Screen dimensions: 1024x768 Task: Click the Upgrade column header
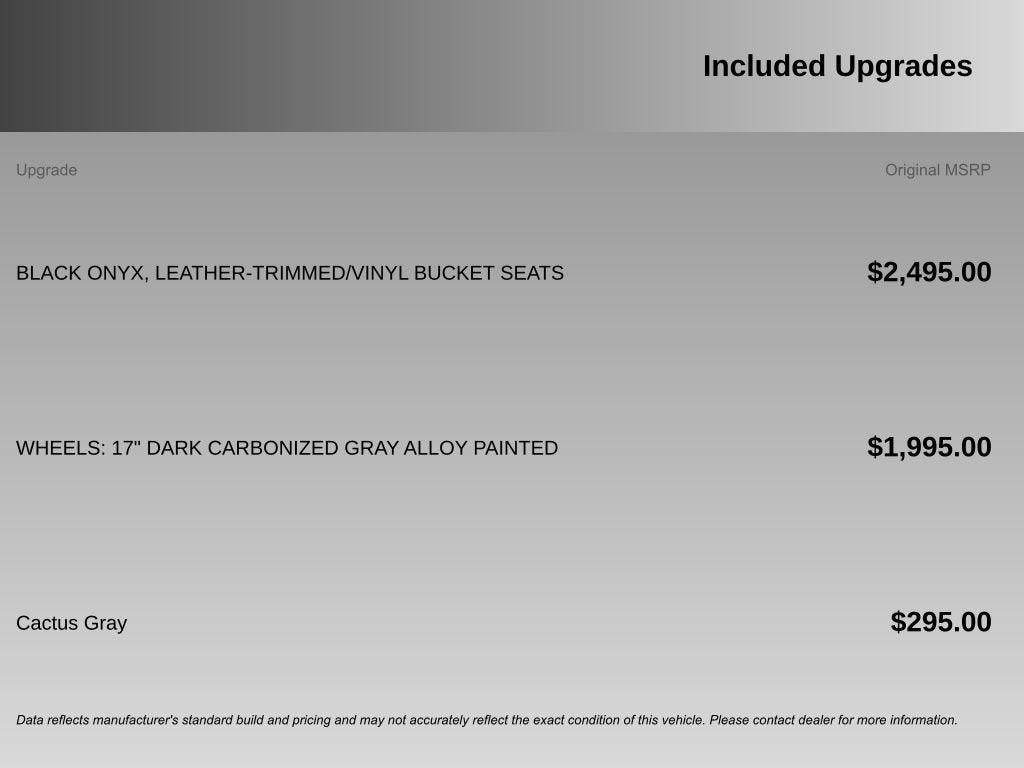pyautogui.click(x=46, y=170)
